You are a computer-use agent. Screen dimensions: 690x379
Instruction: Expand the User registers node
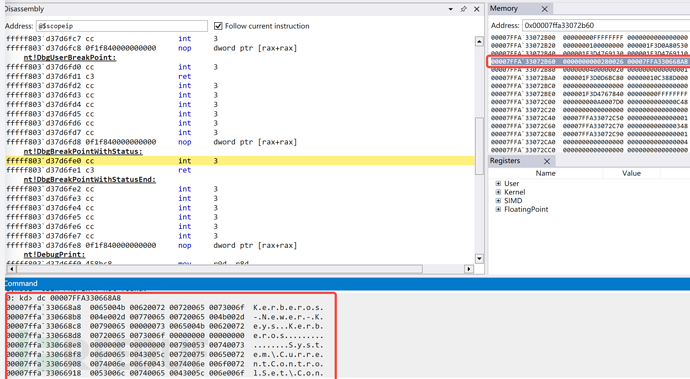pyautogui.click(x=498, y=184)
